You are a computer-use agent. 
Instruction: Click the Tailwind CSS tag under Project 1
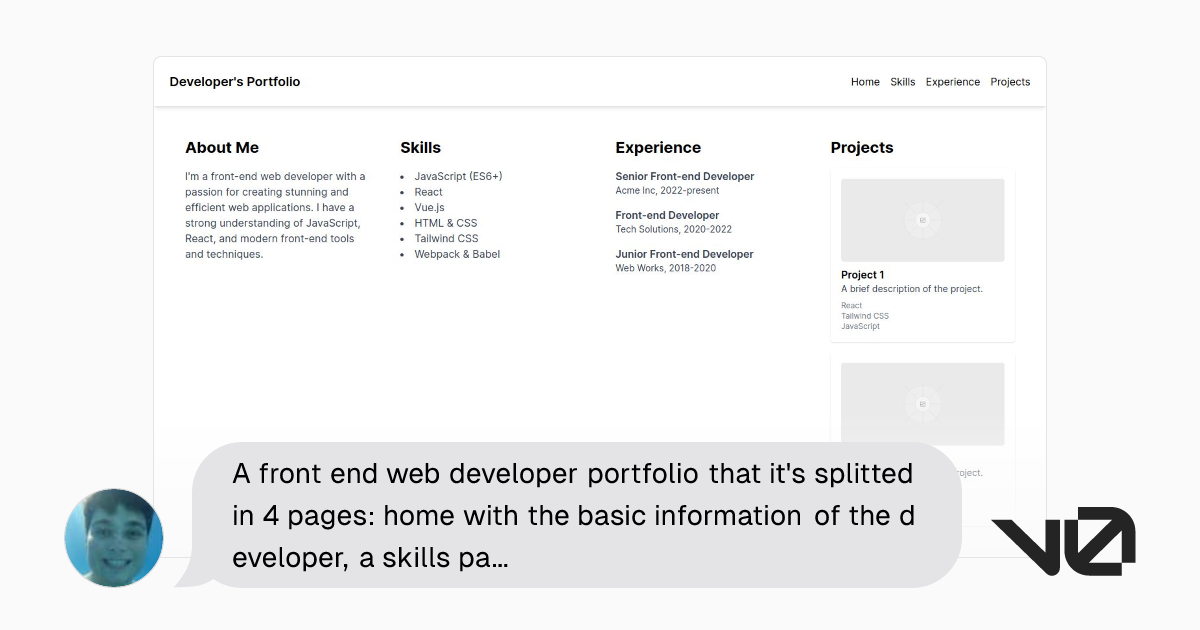pos(864,315)
